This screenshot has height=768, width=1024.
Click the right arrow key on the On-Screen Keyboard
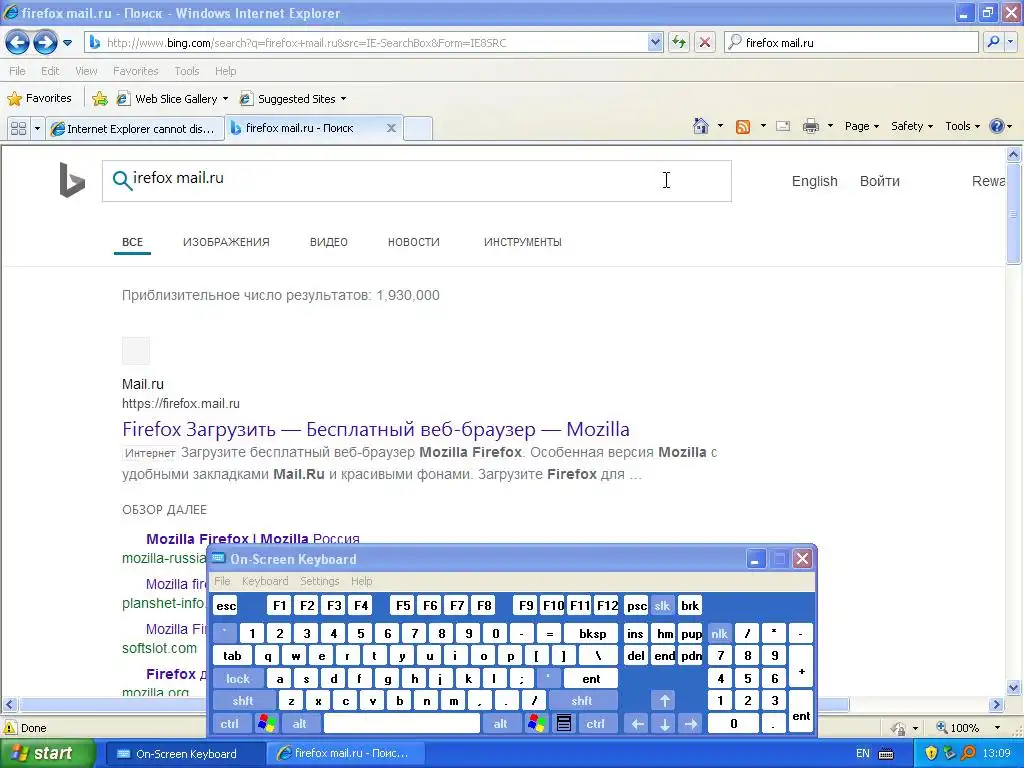[x=691, y=724]
